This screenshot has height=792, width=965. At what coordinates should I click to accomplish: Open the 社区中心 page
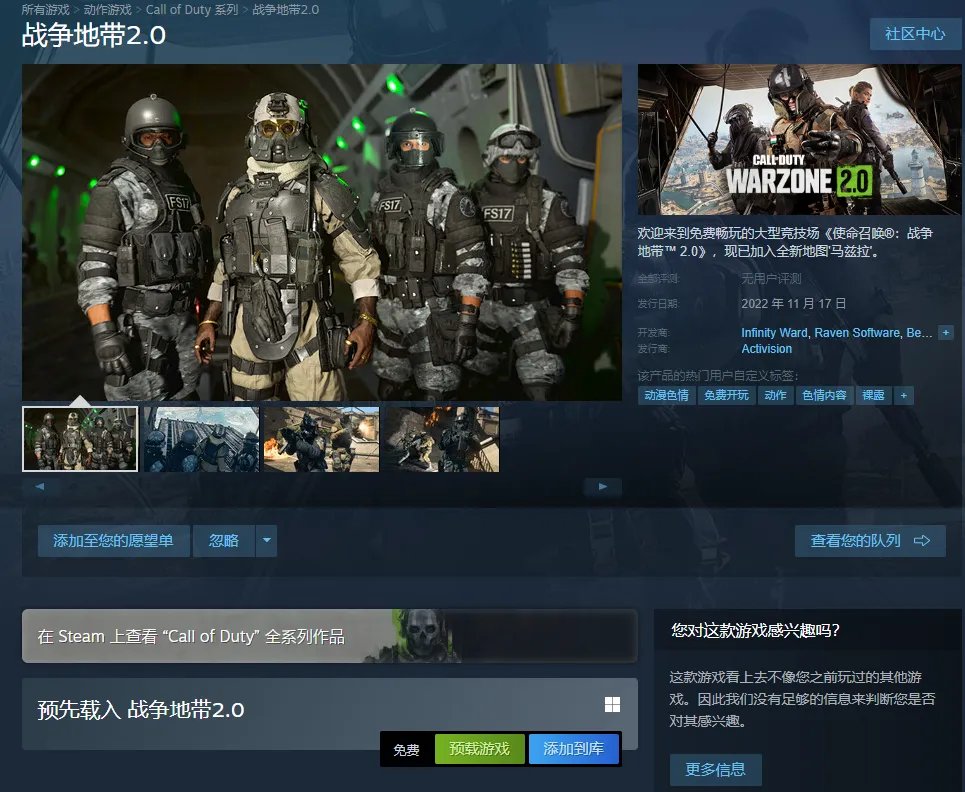pyautogui.click(x=914, y=34)
